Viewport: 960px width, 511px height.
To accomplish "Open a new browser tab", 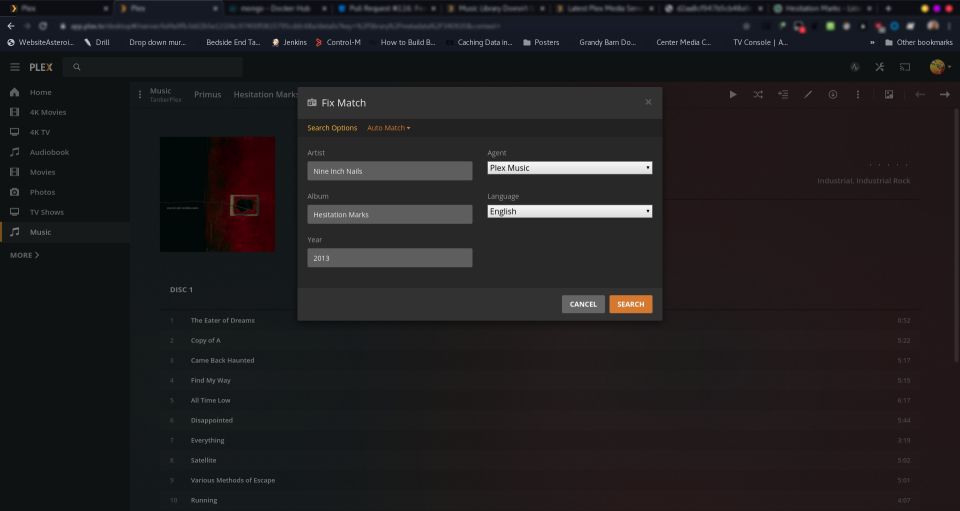I will tap(888, 9).
